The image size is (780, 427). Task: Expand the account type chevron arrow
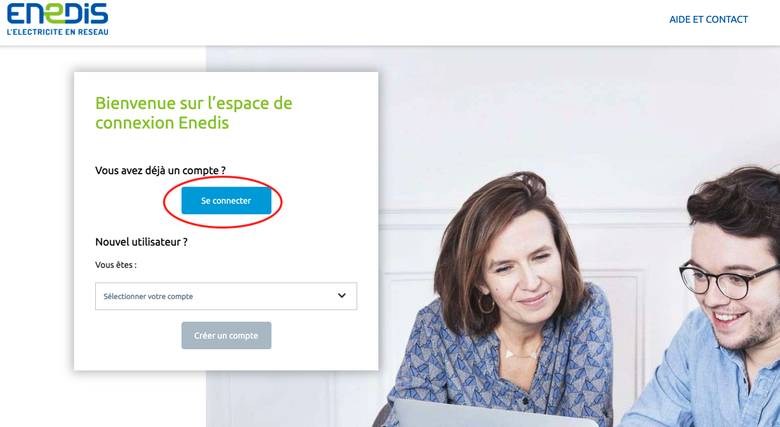click(x=342, y=296)
